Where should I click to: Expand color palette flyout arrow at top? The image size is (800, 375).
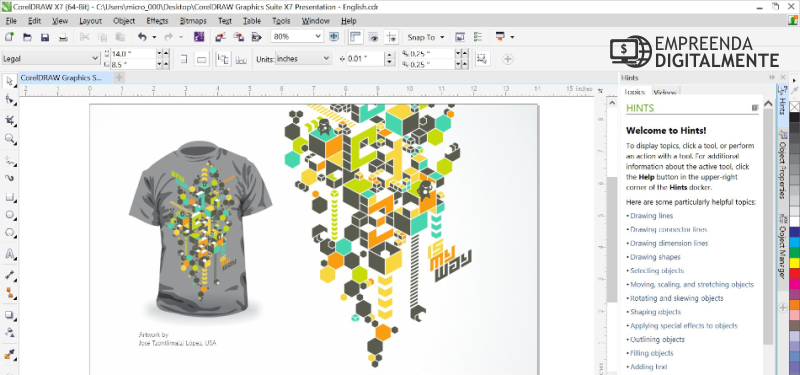[x=794, y=81]
